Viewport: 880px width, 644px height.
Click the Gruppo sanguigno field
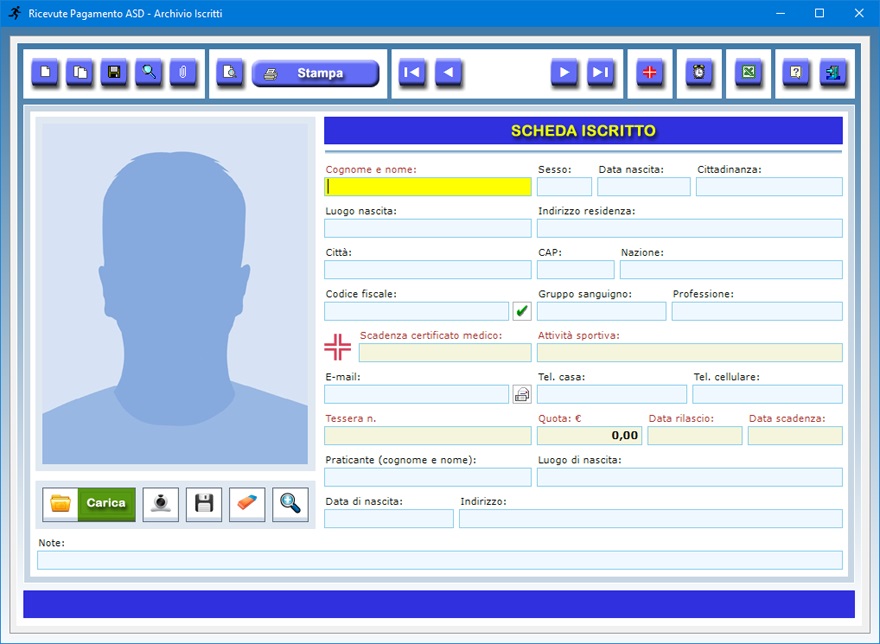(x=602, y=311)
